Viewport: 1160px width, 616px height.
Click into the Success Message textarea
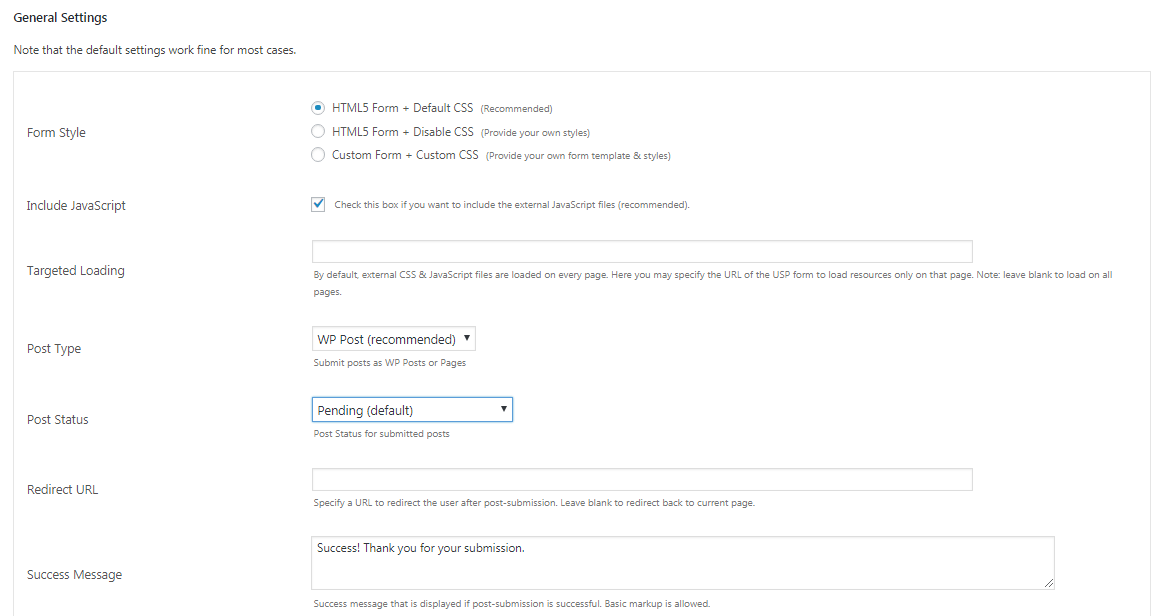683,563
